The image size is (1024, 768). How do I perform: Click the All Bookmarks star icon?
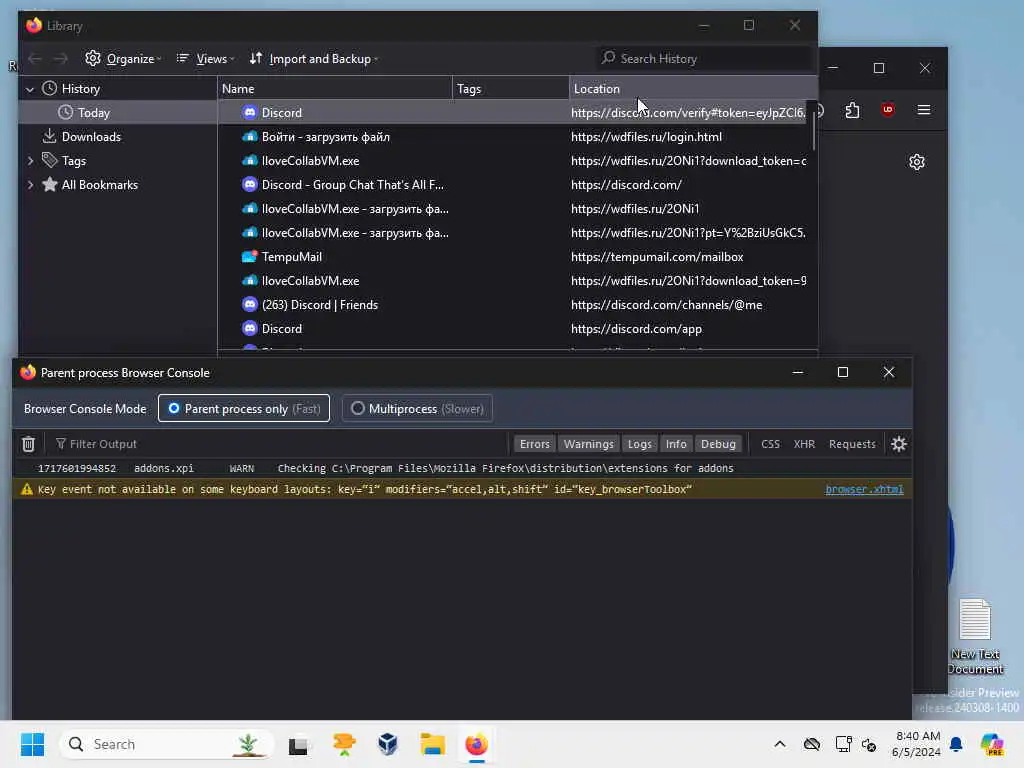click(x=50, y=185)
